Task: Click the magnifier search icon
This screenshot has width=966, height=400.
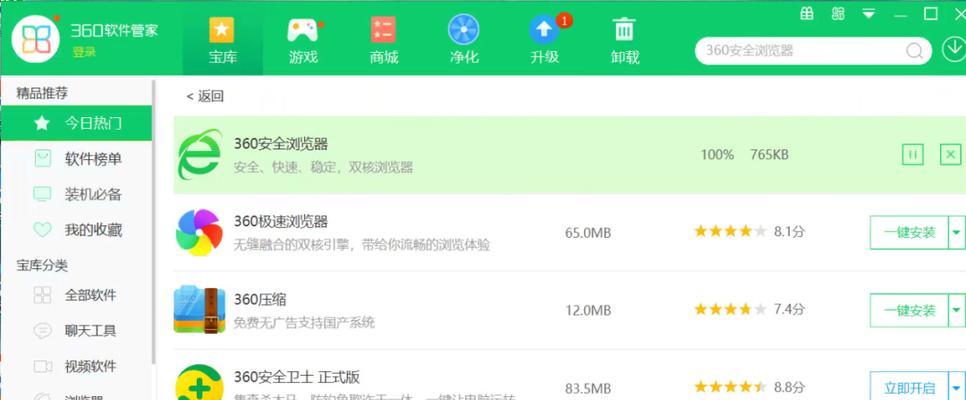Action: tap(914, 51)
